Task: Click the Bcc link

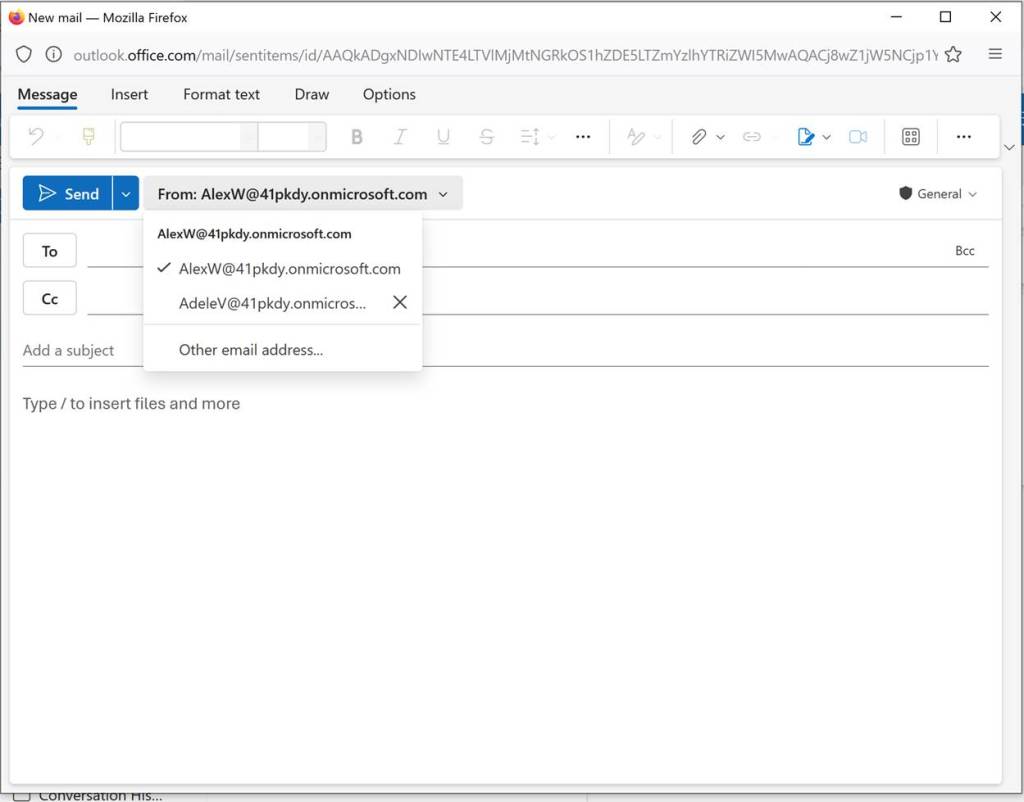Action: 964,251
